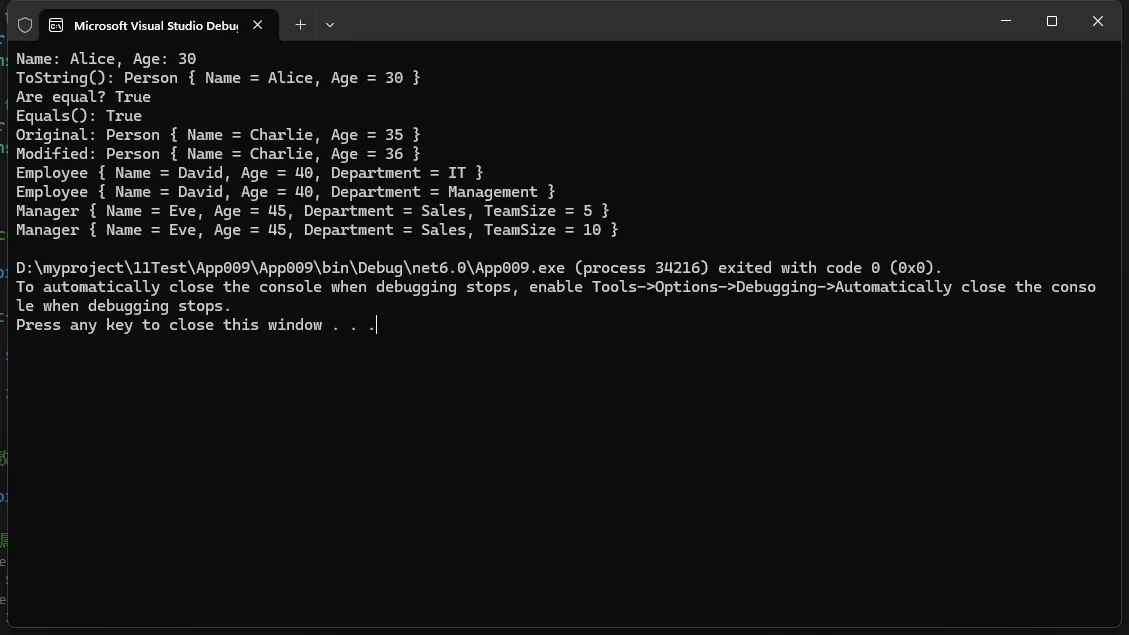The height and width of the screenshot is (635, 1129).
Task: Minimize the terminal window
Action: coord(1006,21)
